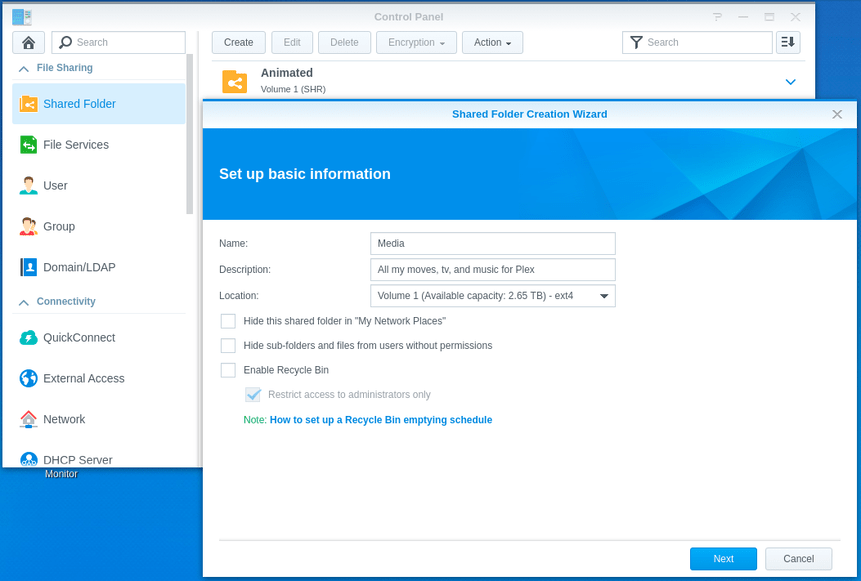Open File Services icon in sidebar
The image size is (861, 581).
click(x=29, y=144)
